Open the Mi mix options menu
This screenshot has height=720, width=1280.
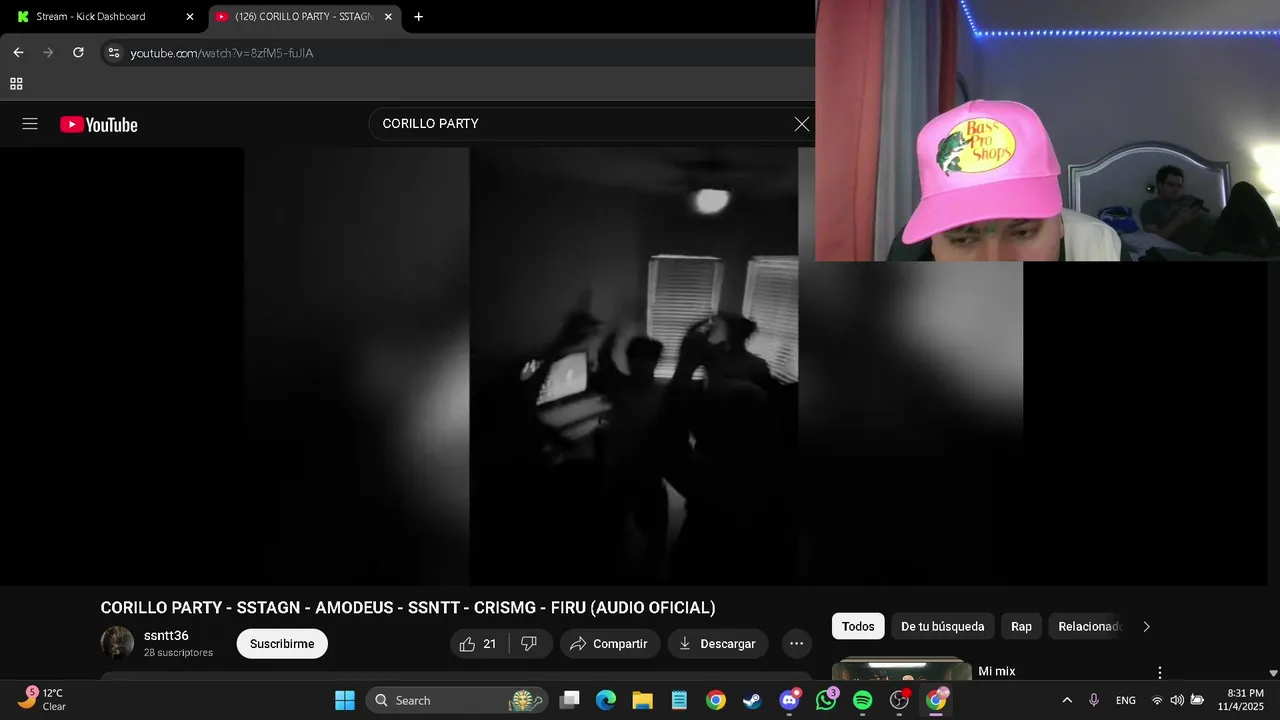[1160, 672]
